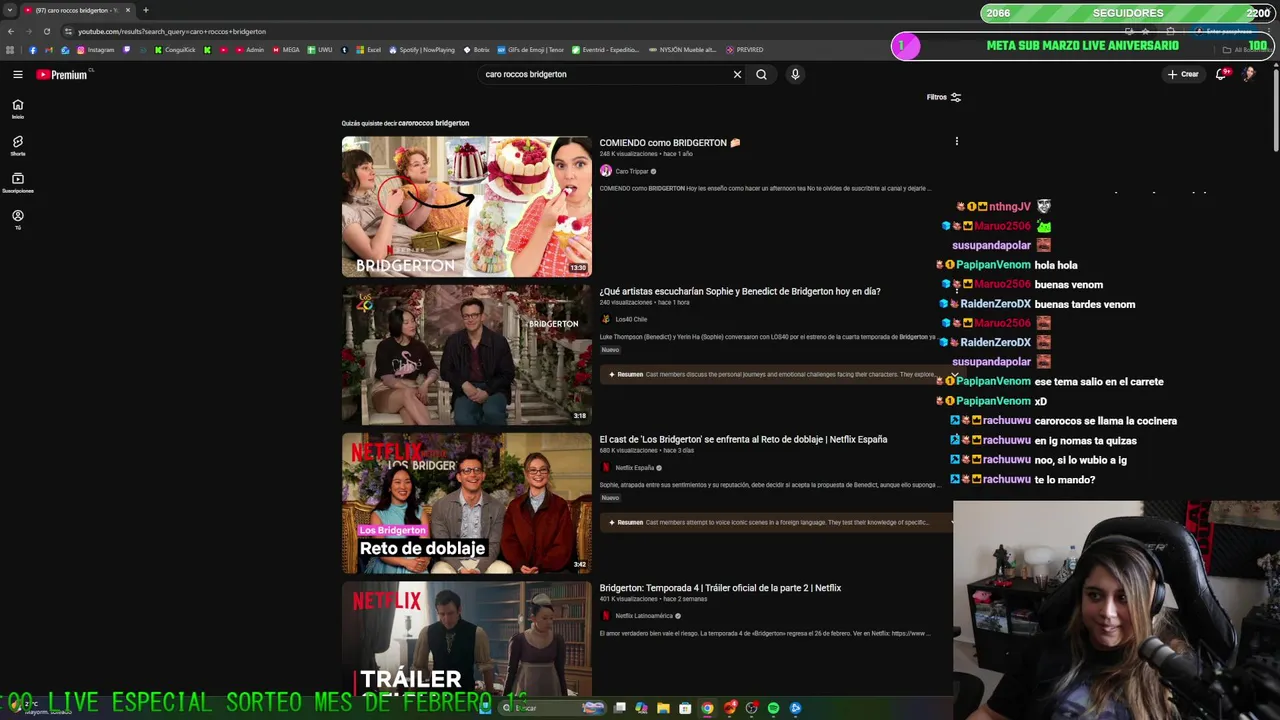
Task: Click the Chrome bookmarks apps grid icon
Action: click(10, 50)
